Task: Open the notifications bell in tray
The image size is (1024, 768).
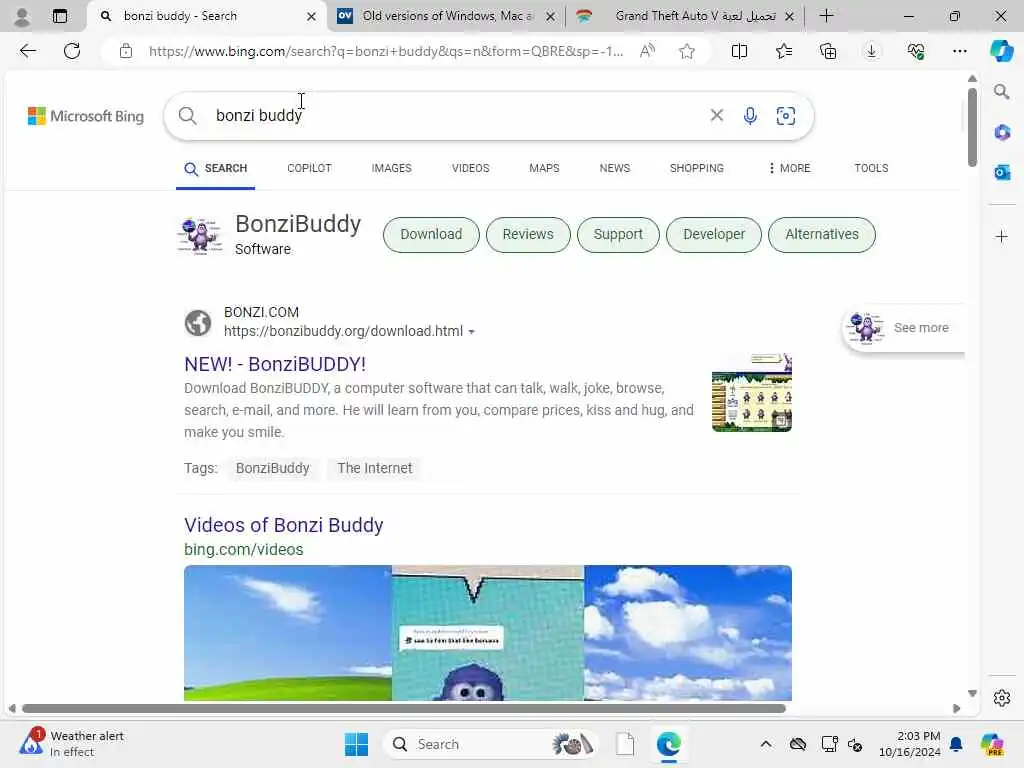Action: [x=956, y=744]
